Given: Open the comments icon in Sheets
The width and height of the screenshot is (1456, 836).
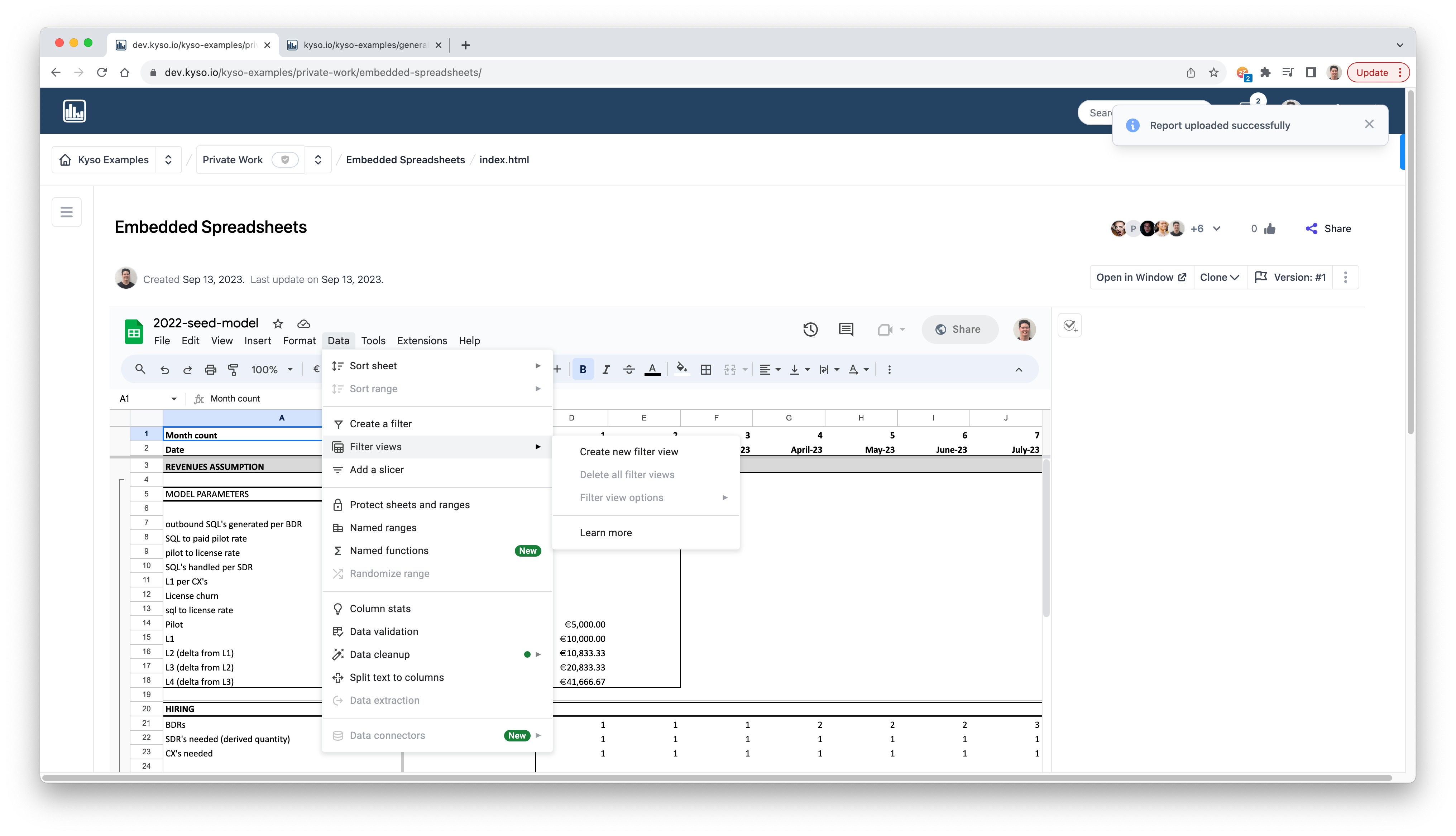Looking at the screenshot, I should click(x=846, y=330).
